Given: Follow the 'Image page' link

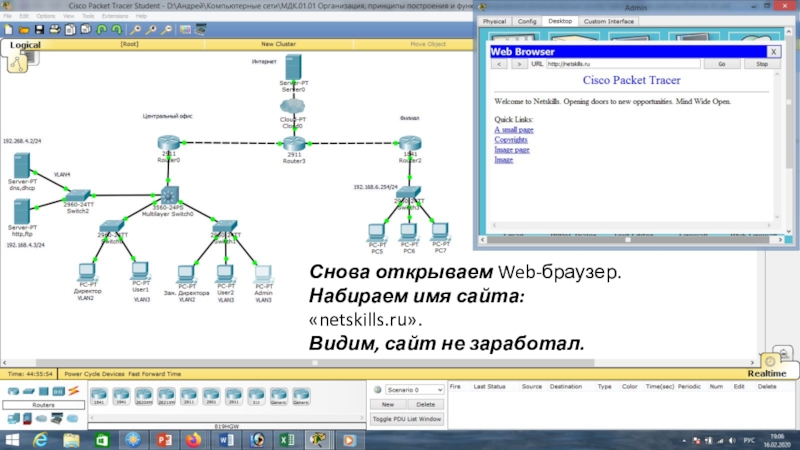Looking at the screenshot, I should 512,149.
